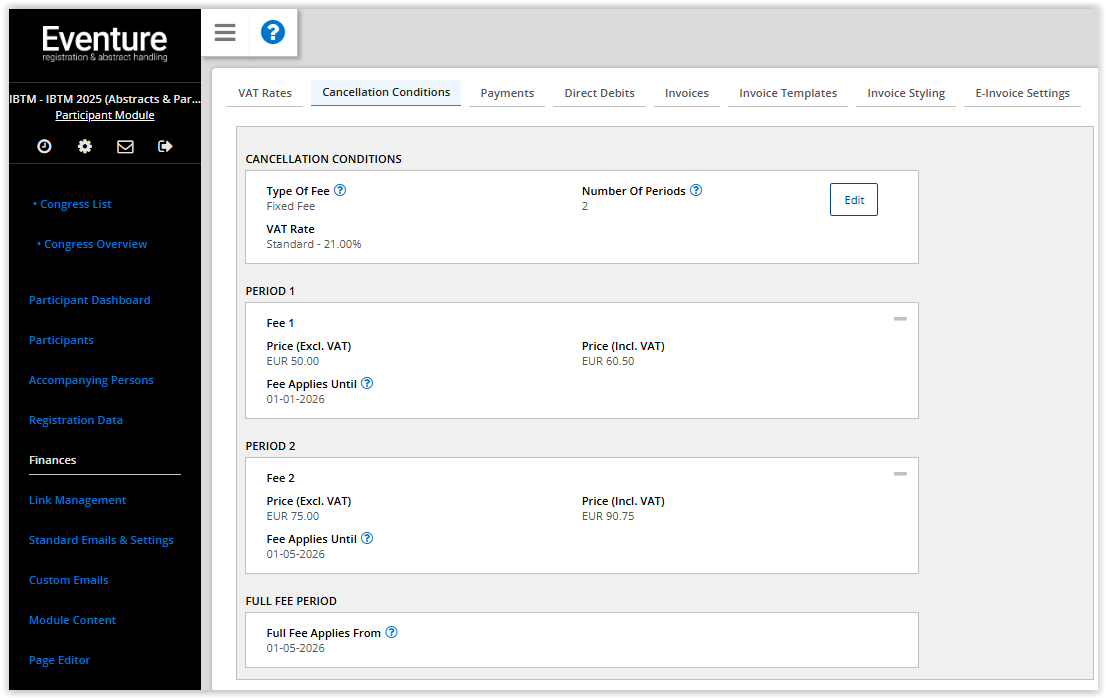Click the Eventure logo
The image size is (1106, 698).
pyautogui.click(x=105, y=44)
